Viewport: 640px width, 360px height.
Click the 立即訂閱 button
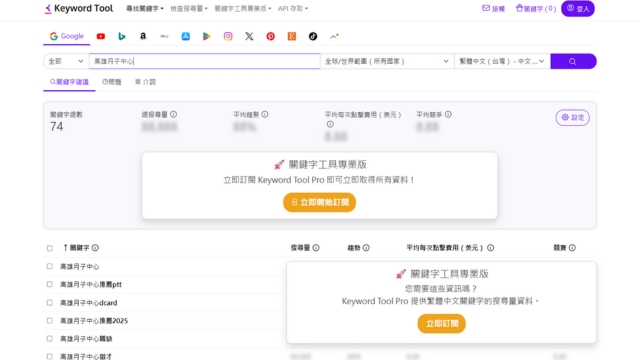pos(442,324)
